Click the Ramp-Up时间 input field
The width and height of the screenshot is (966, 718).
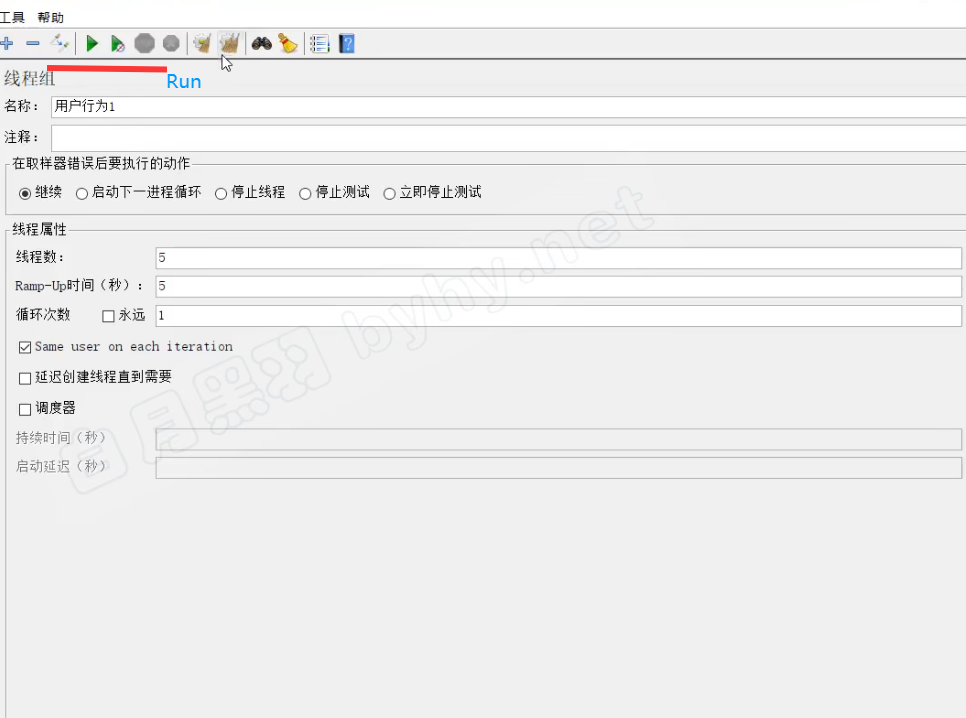(x=558, y=286)
